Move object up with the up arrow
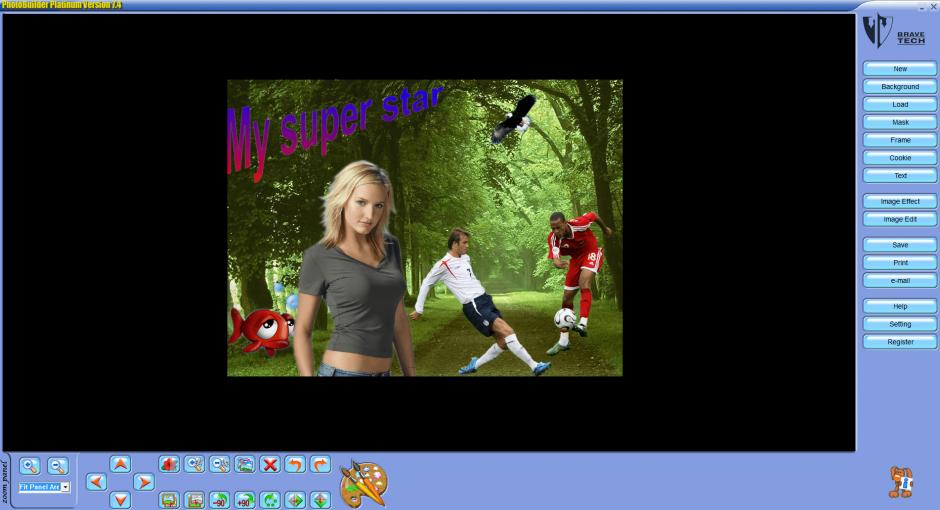 click(120, 464)
